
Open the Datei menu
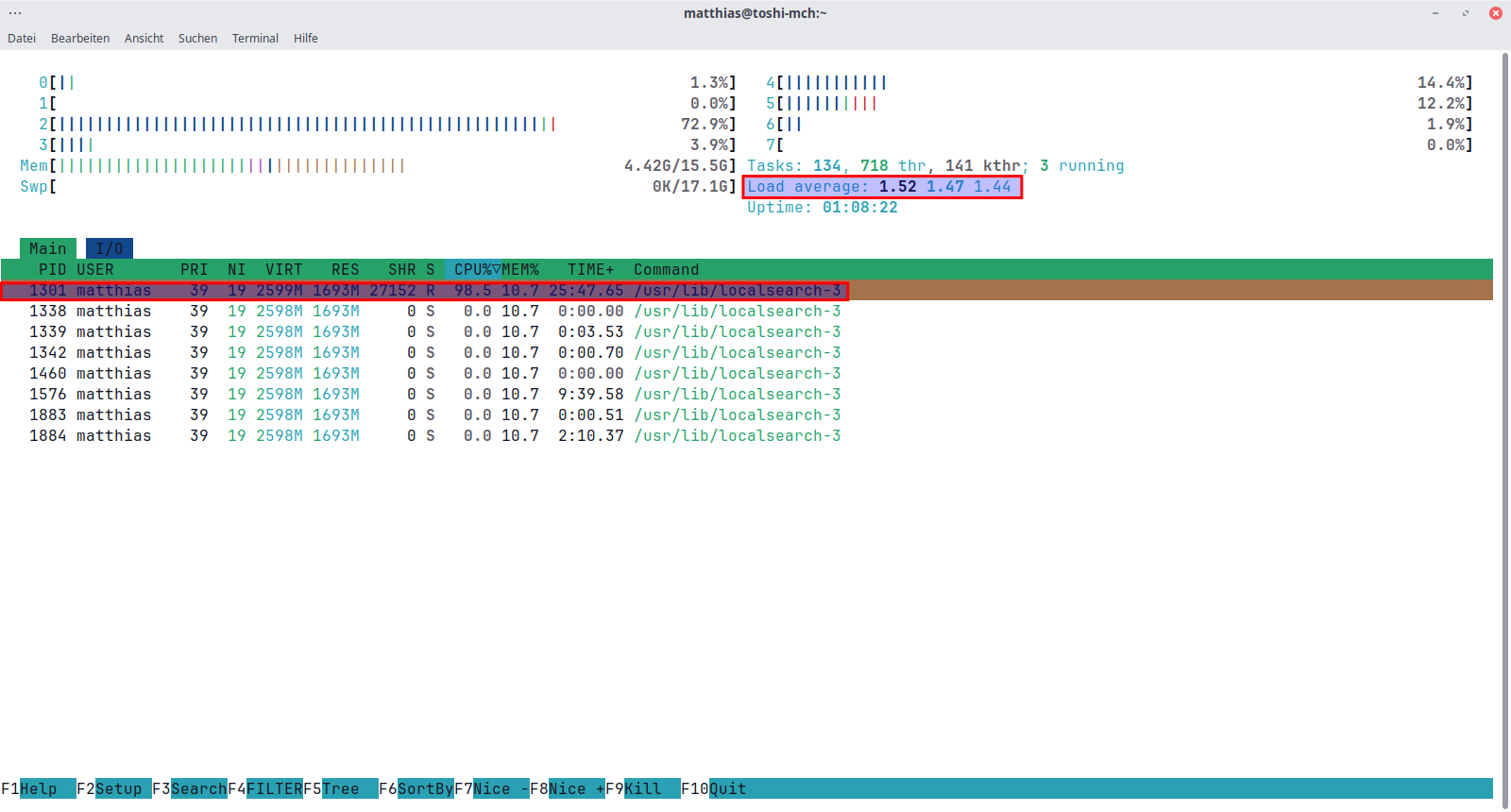point(22,39)
